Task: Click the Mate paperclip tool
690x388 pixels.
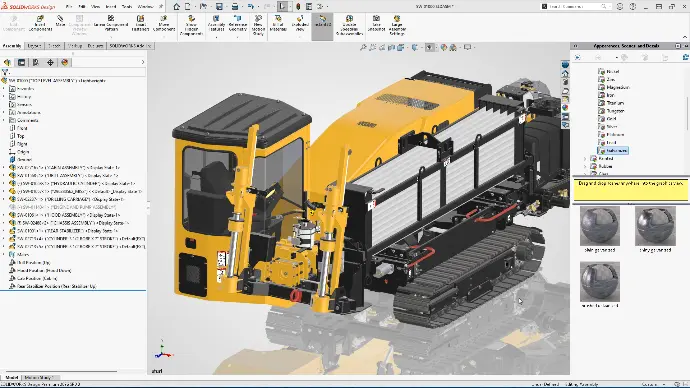Action: coord(60,21)
